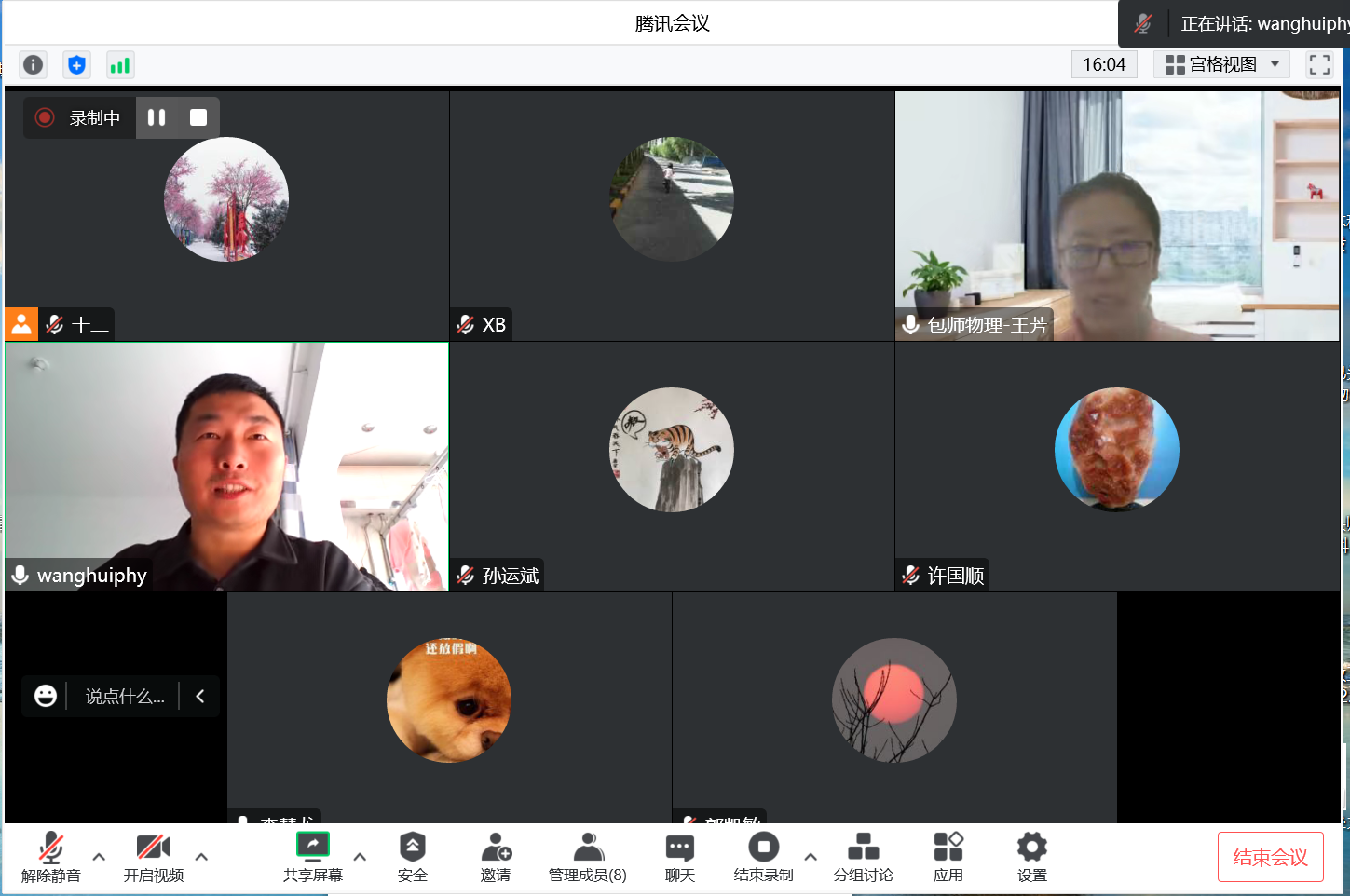Open Breakout rooms (分组讨论)
Screen dimensions: 1350x896
(863, 857)
